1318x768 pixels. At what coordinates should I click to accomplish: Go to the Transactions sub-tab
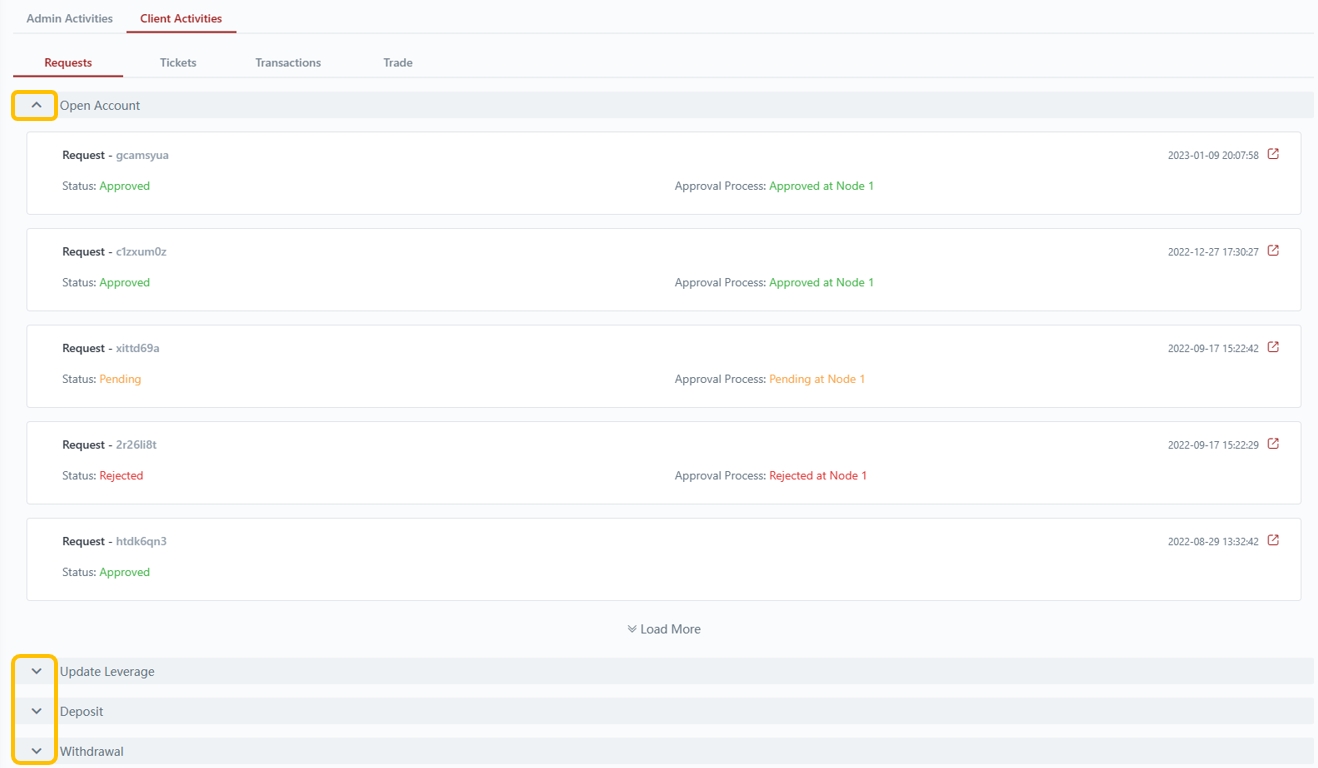[x=288, y=62]
